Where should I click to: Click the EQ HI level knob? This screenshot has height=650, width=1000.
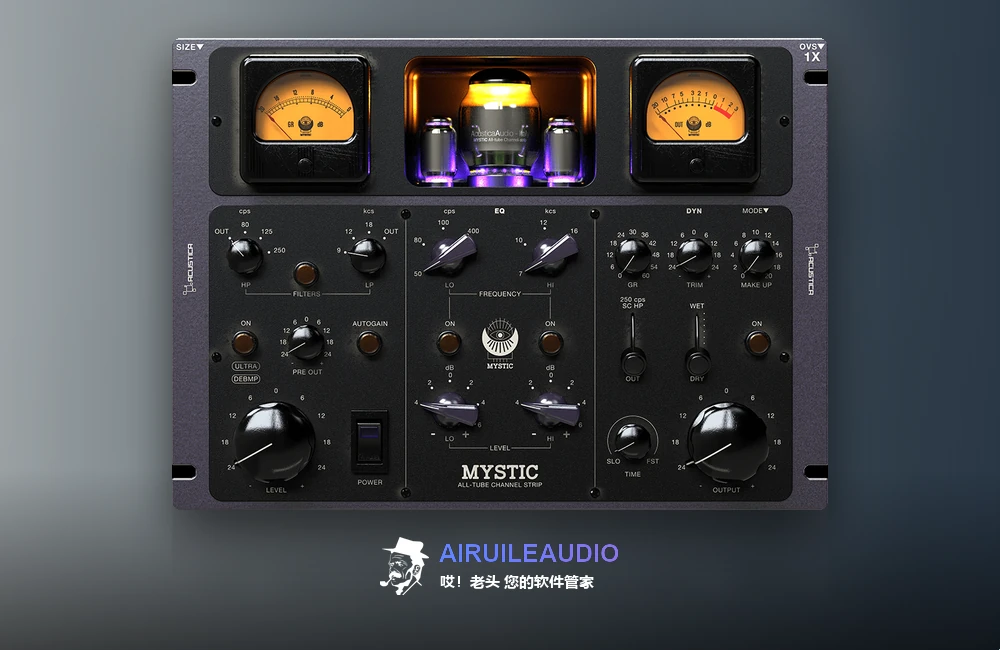click(550, 410)
